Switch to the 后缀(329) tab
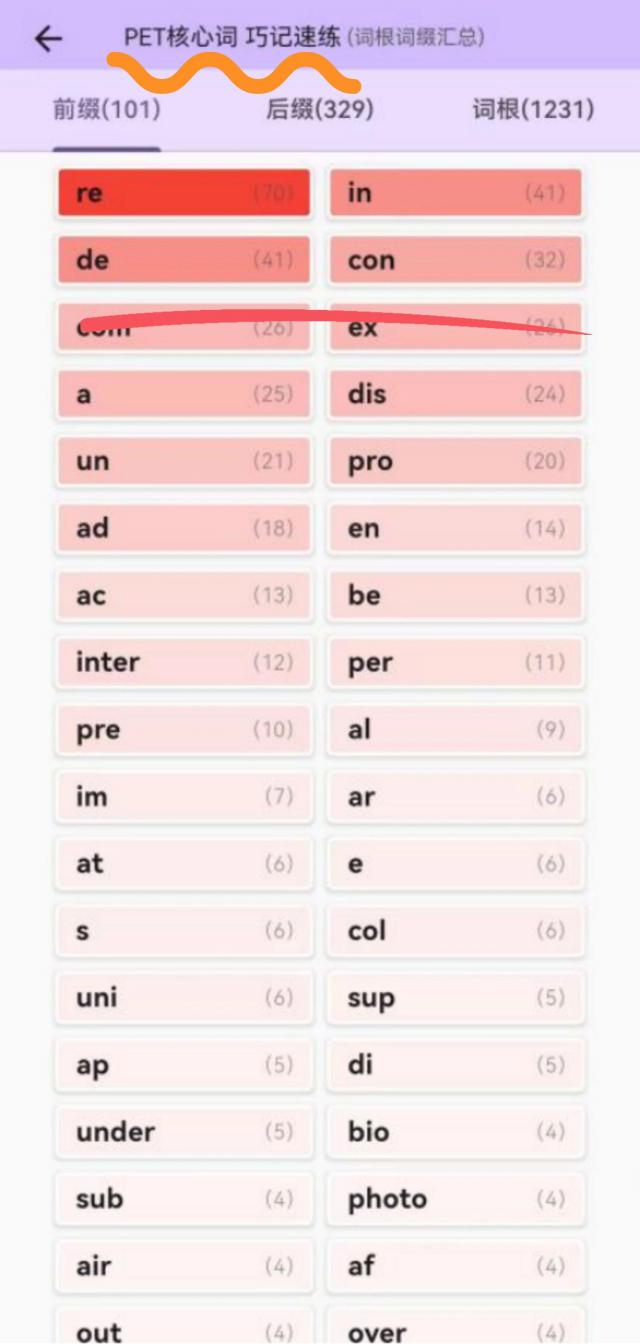The width and height of the screenshot is (640, 1344). pyautogui.click(x=320, y=110)
